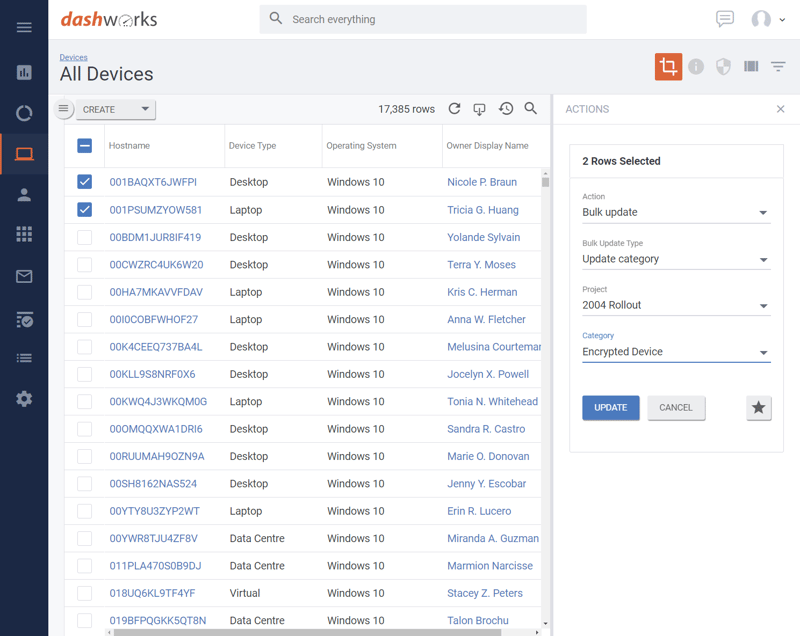
Task: Open the CREATE dropdown
Action: 116,109
